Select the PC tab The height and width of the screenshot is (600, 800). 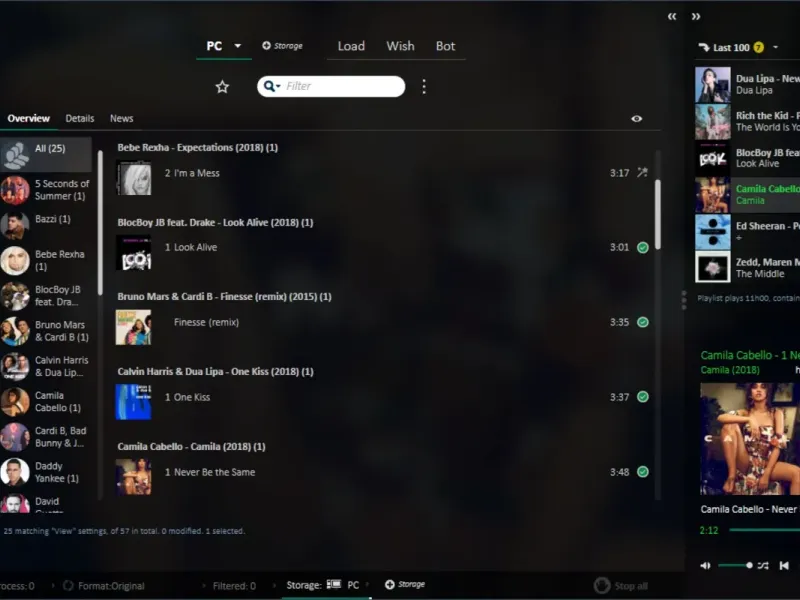click(x=214, y=46)
